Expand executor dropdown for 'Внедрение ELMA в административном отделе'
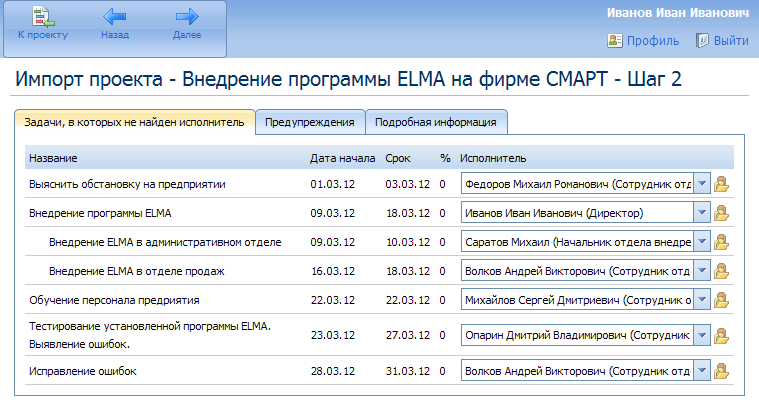 (x=702, y=242)
